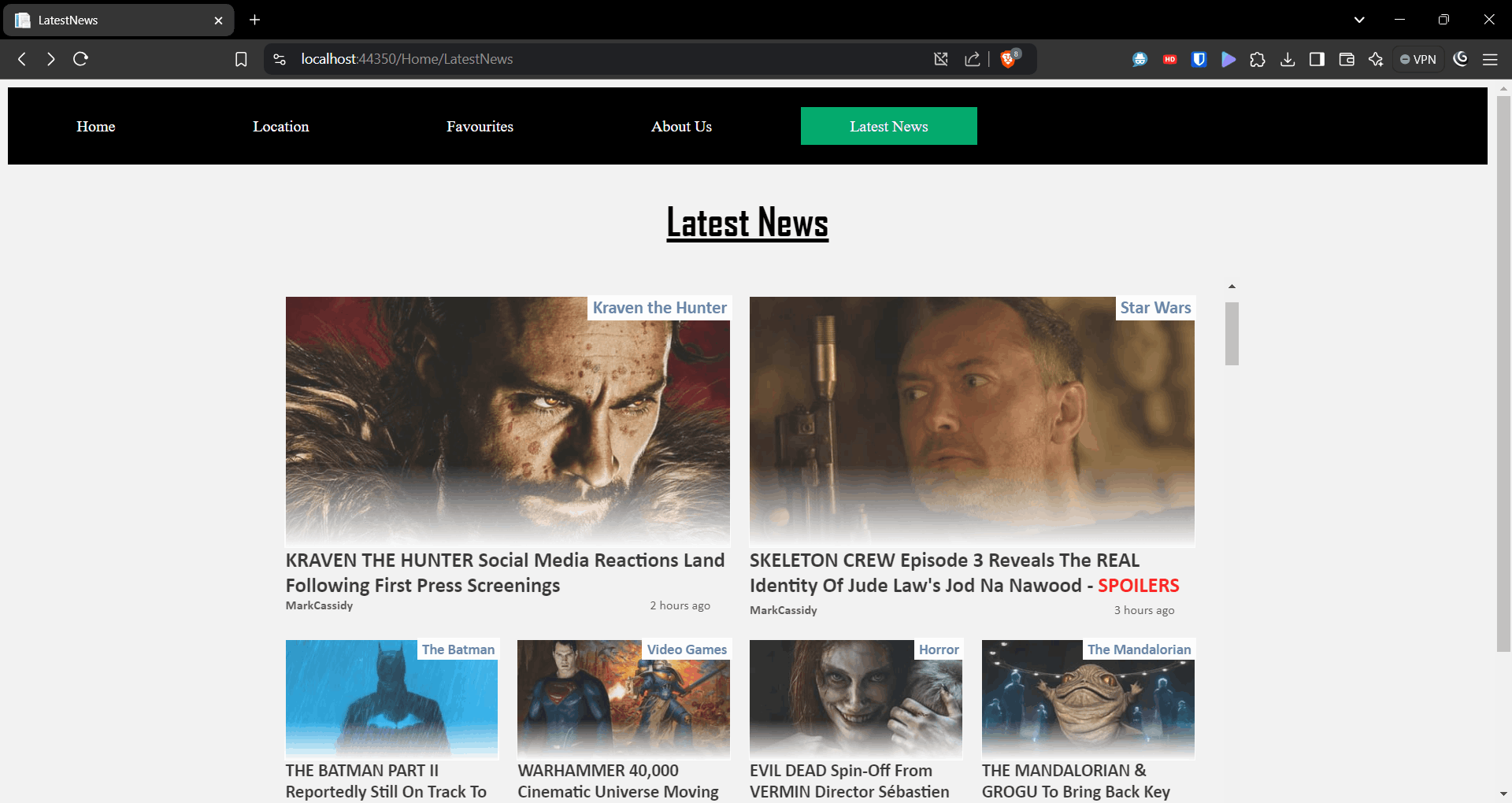This screenshot has width=1512, height=803.
Task: Click the Sidebar panel icon
Action: [1316, 58]
